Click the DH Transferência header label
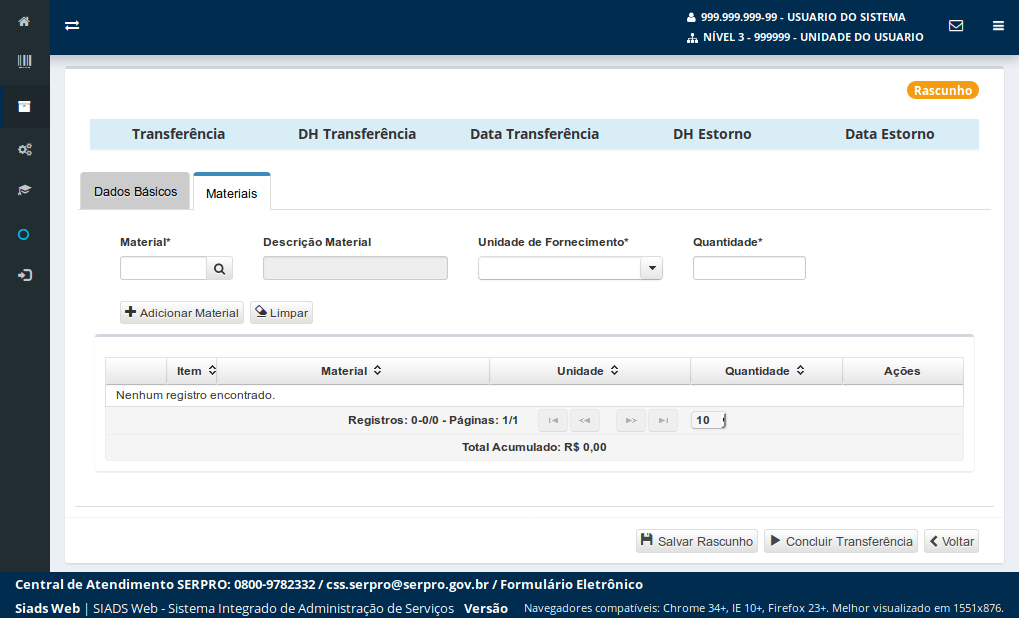The image size is (1019, 618). (357, 134)
